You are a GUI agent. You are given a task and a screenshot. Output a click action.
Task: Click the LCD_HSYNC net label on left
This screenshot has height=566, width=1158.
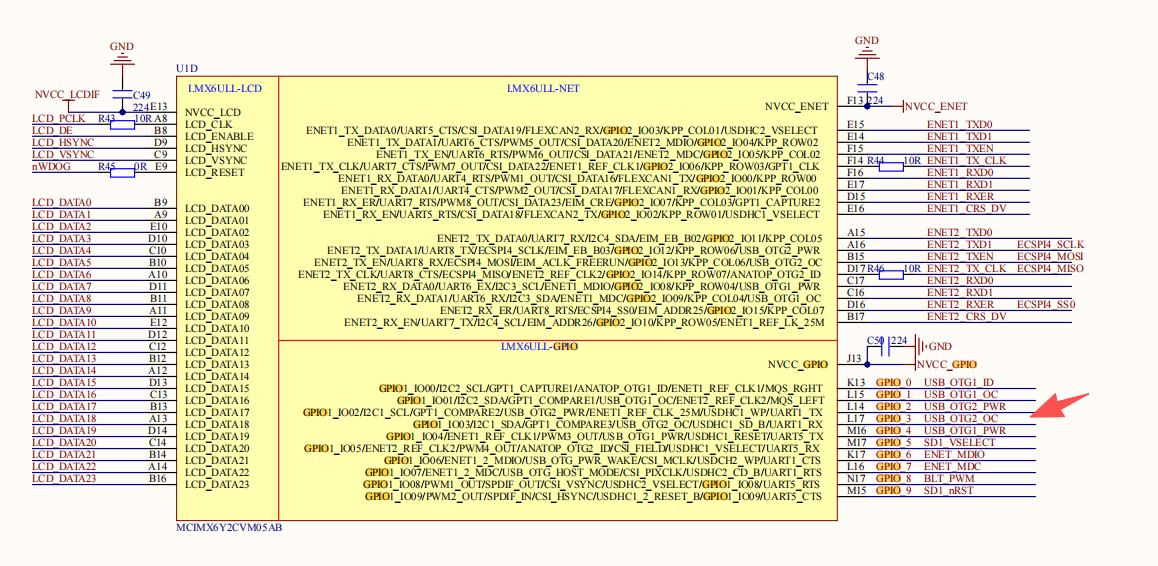(63, 143)
